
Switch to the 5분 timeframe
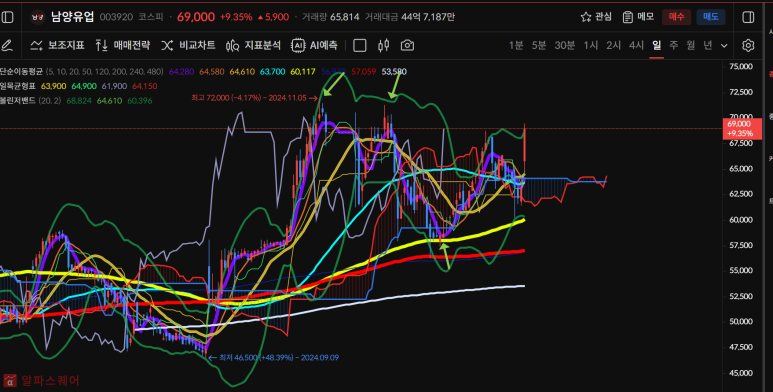(x=539, y=45)
